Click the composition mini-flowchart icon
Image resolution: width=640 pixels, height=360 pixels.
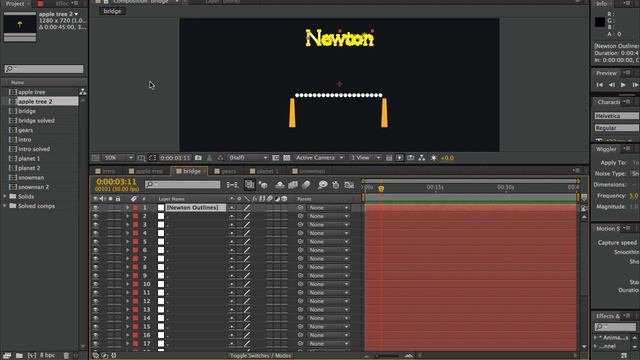(232, 185)
